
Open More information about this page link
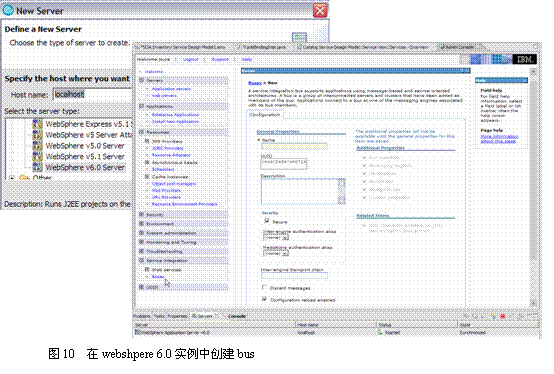pyautogui.click(x=499, y=139)
